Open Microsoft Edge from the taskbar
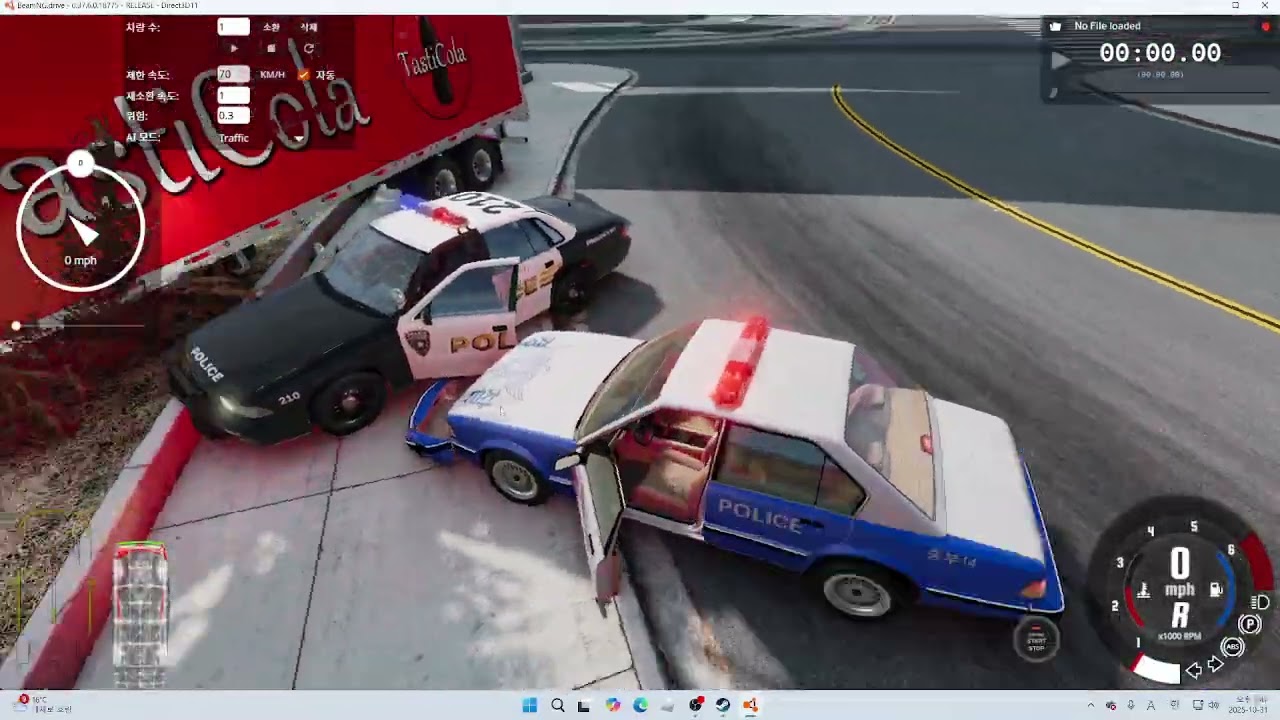 [x=641, y=705]
